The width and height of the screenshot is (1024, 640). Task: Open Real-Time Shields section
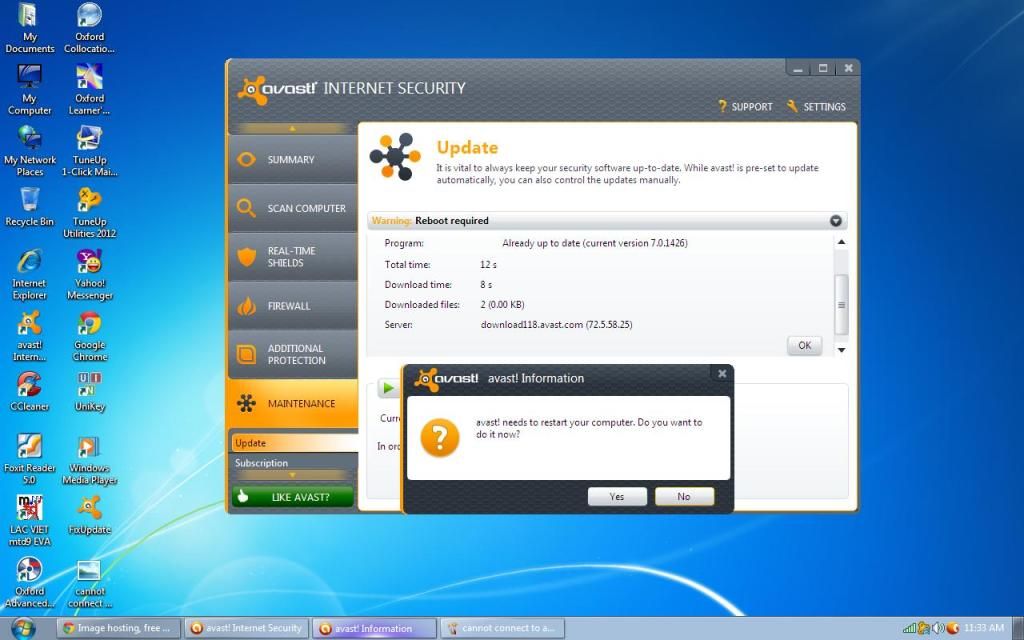click(293, 257)
